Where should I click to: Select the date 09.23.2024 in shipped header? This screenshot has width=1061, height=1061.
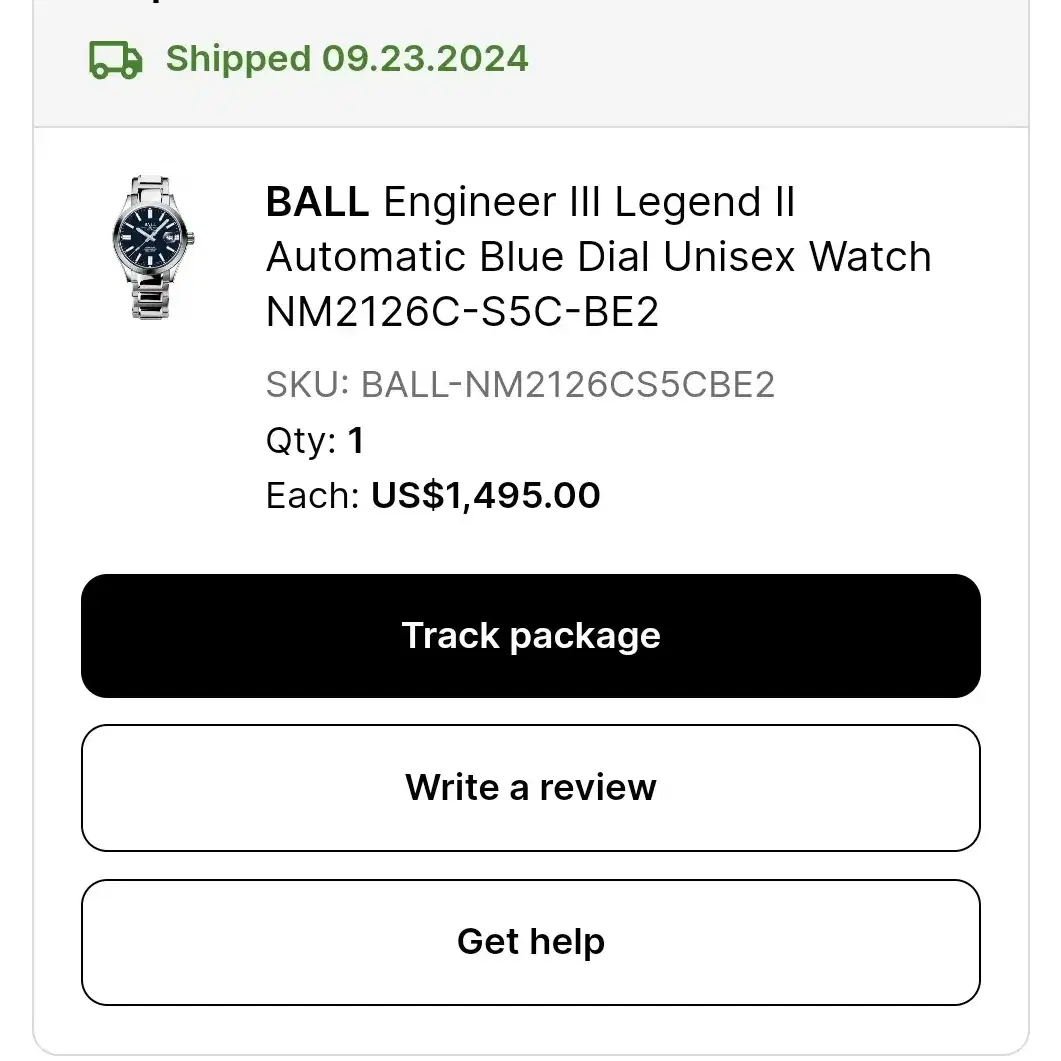click(425, 59)
